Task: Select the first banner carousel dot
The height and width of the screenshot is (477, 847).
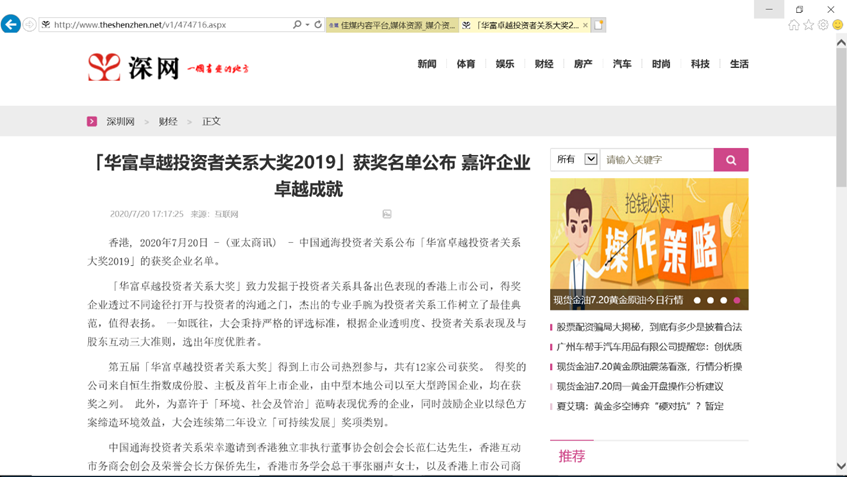Action: 697,300
